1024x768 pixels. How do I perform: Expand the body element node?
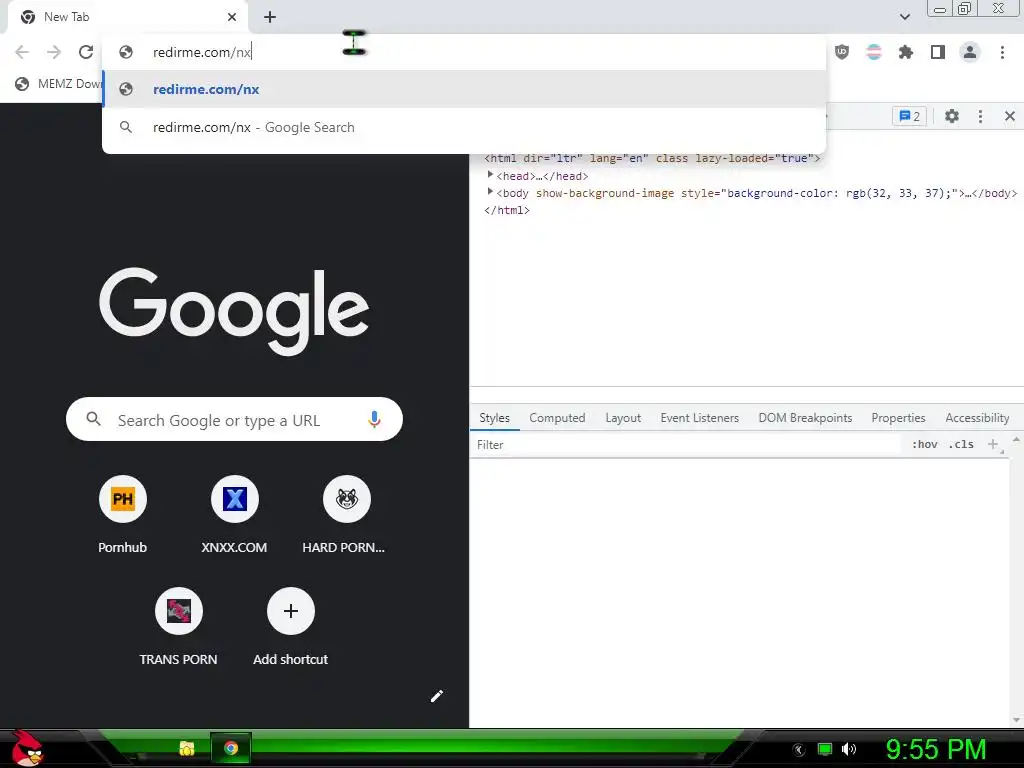(490, 192)
